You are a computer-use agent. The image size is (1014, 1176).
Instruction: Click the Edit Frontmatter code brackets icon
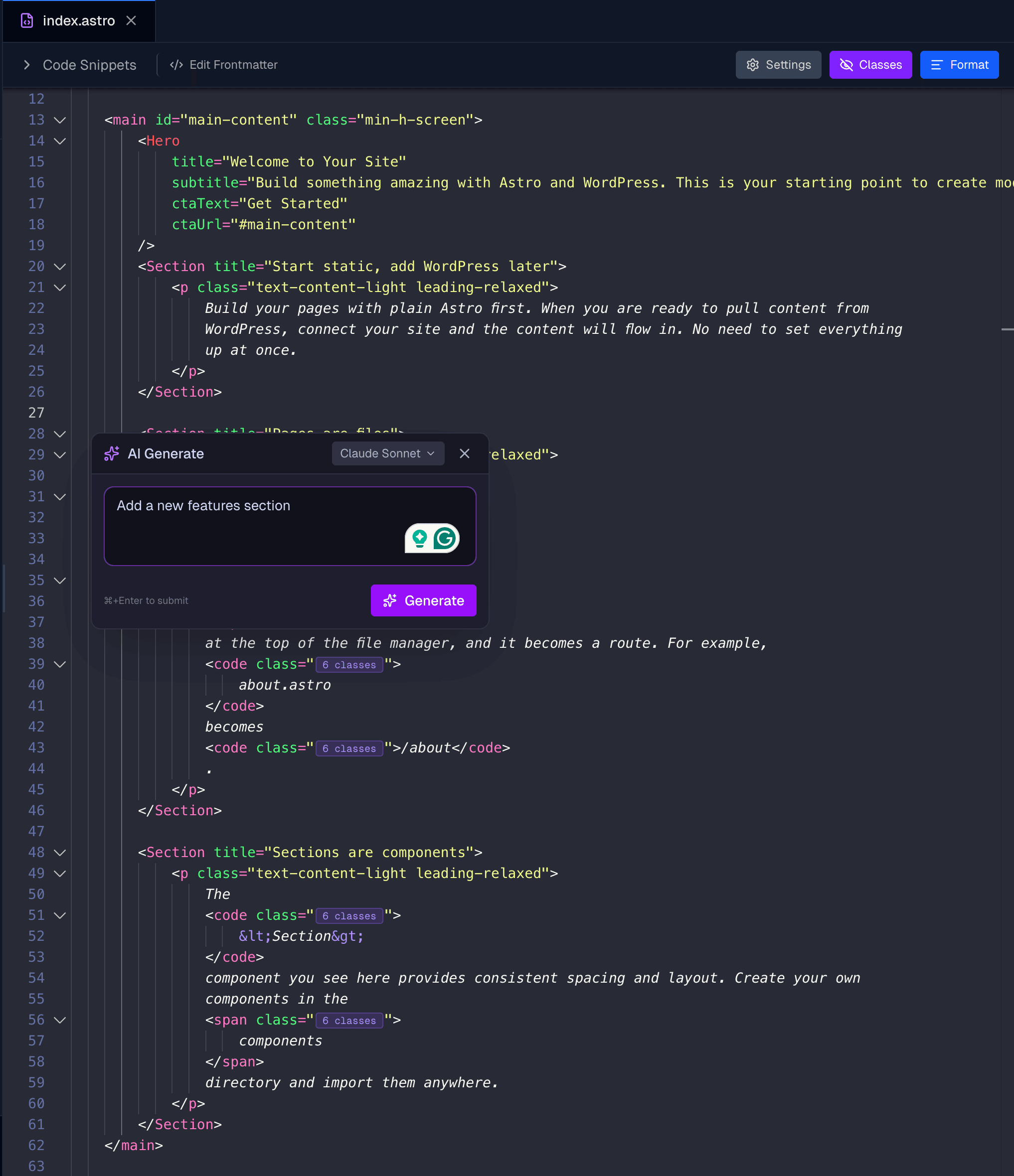click(176, 64)
